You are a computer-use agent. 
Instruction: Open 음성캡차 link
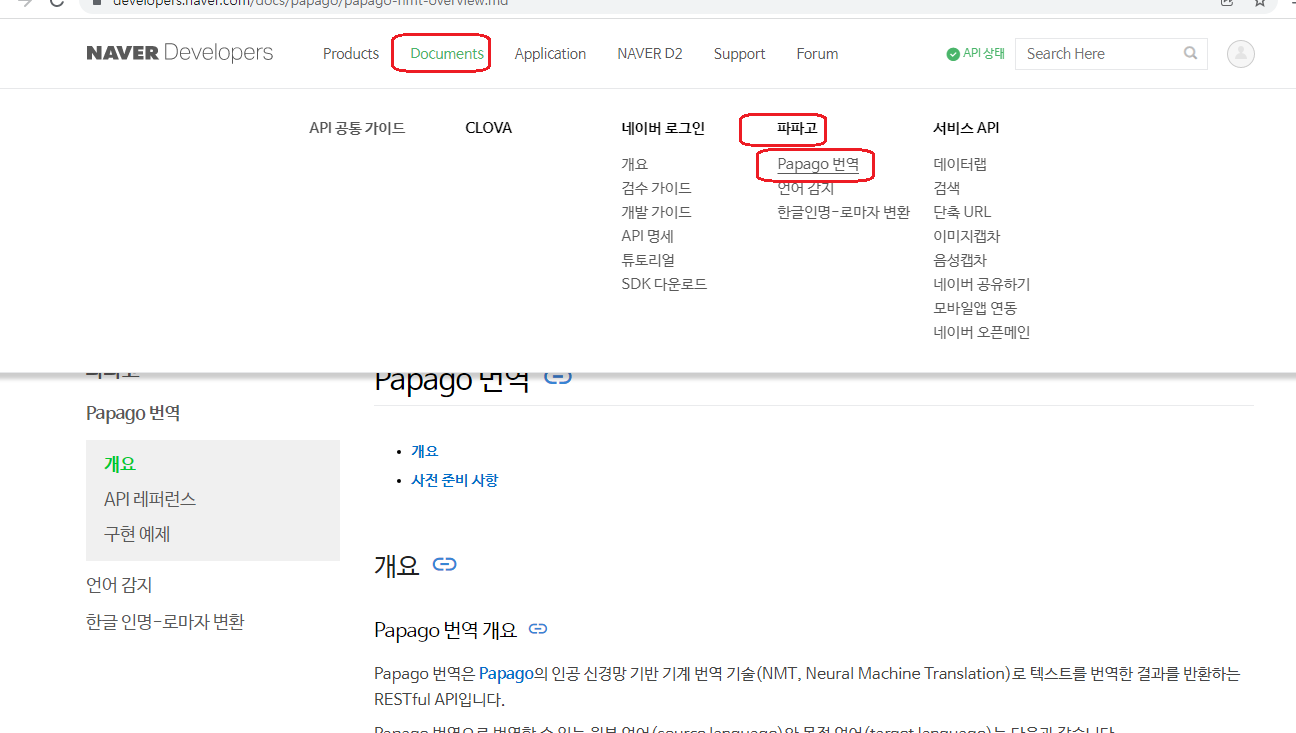click(960, 260)
